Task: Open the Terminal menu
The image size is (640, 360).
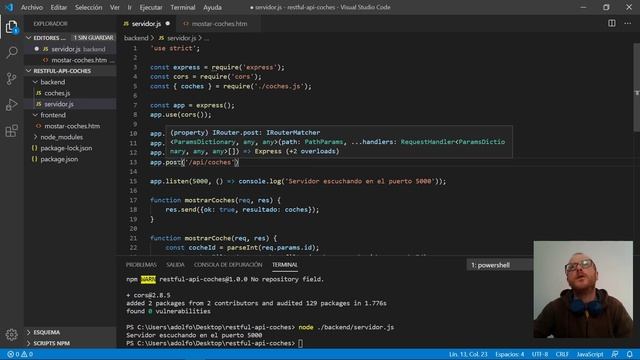Action: coord(183,7)
